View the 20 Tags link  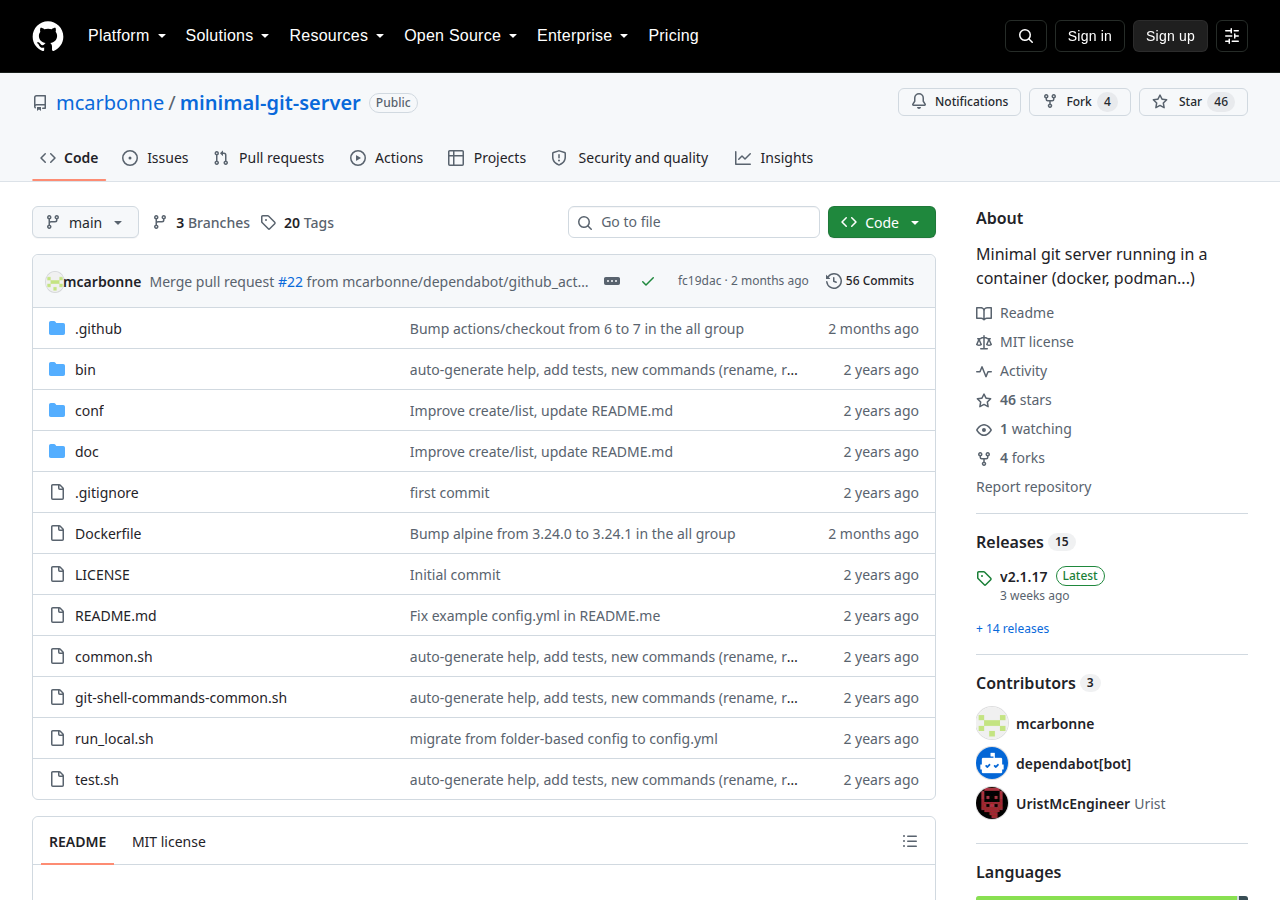[297, 223]
